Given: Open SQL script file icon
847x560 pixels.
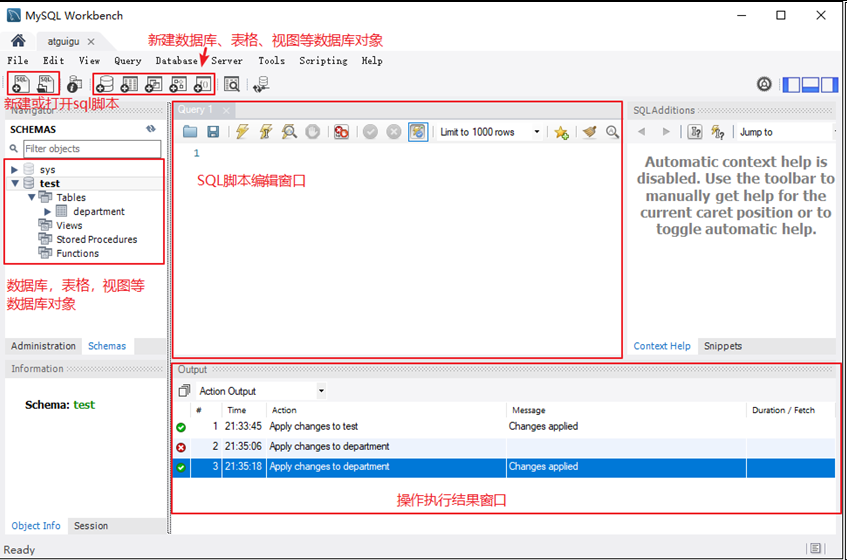Looking at the screenshot, I should 46,84.
